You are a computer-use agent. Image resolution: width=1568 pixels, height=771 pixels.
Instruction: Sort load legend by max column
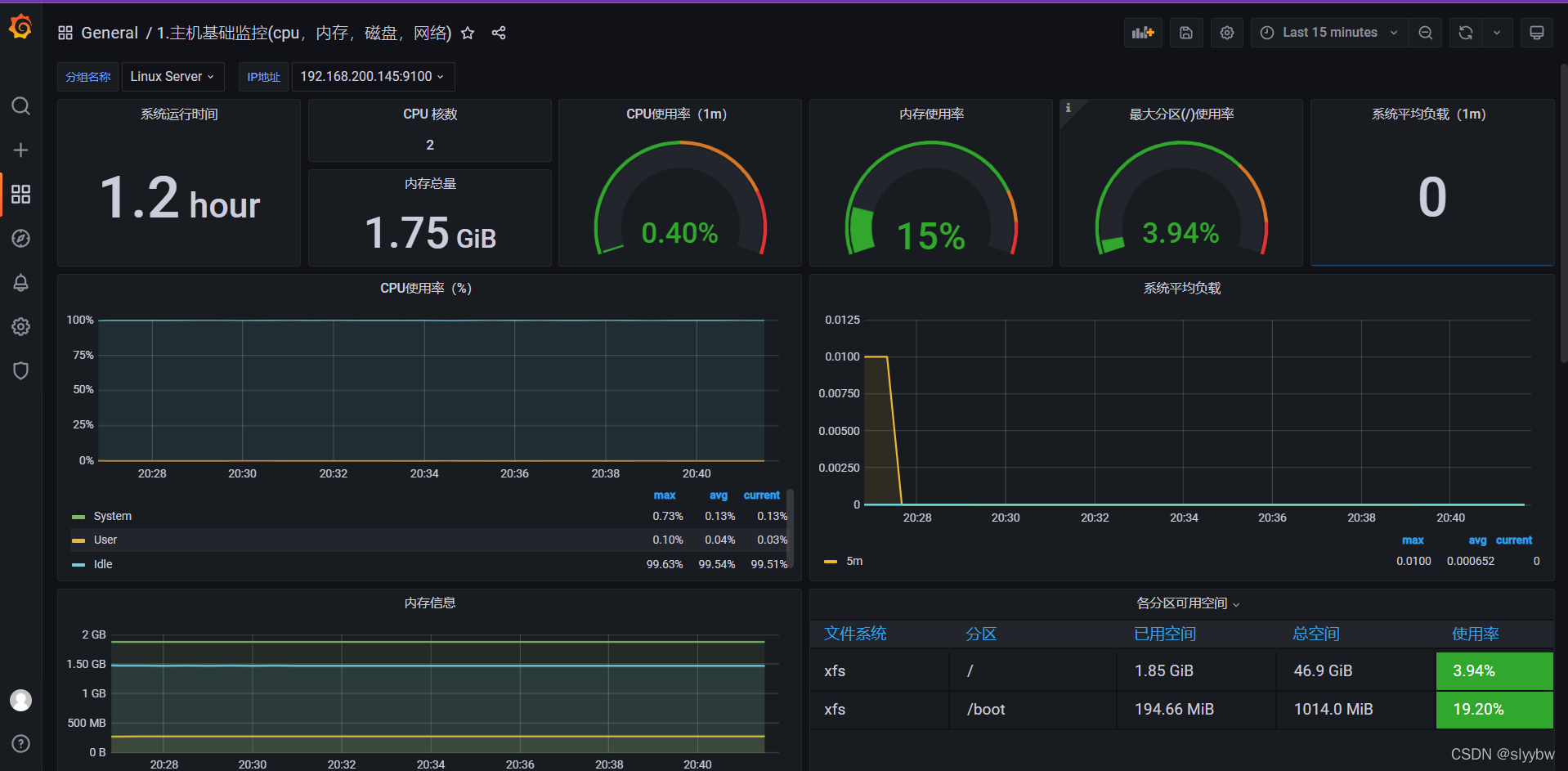pos(1413,540)
